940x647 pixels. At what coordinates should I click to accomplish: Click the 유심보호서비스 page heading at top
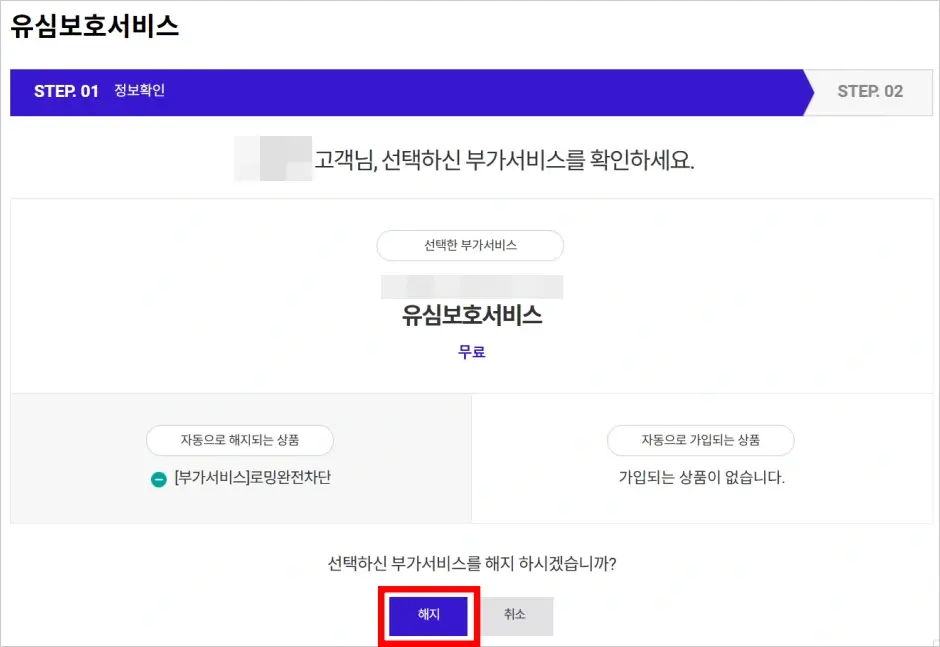[x=95, y=27]
